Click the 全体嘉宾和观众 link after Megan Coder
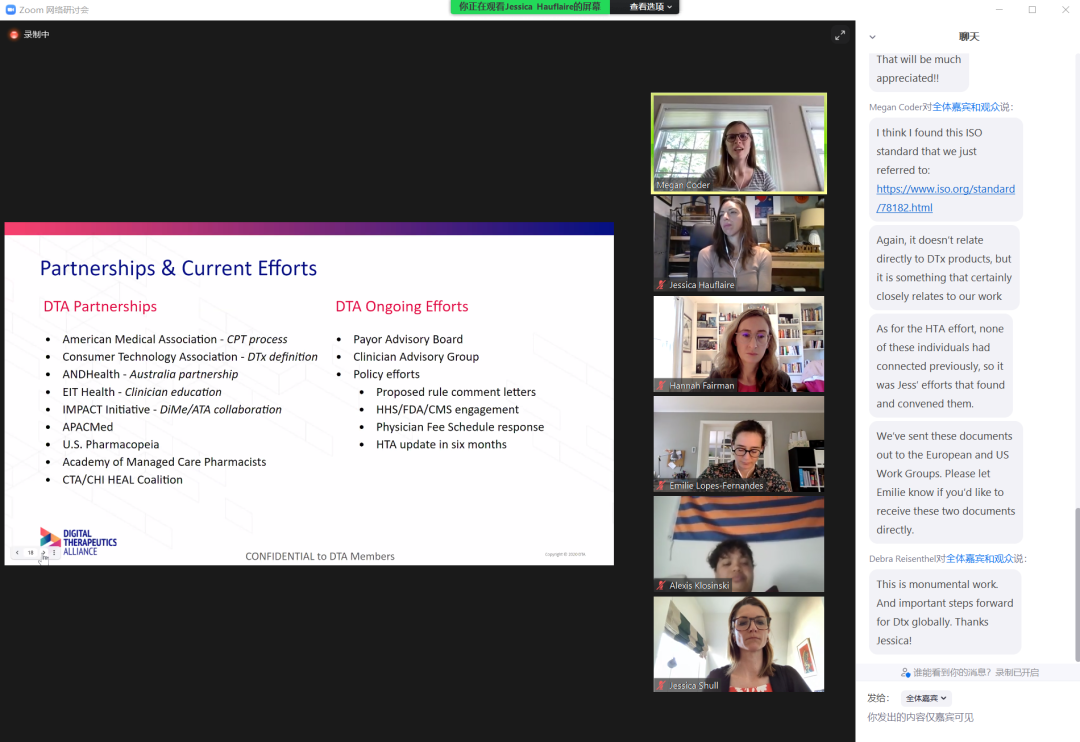The width and height of the screenshot is (1080, 742). click(x=966, y=107)
